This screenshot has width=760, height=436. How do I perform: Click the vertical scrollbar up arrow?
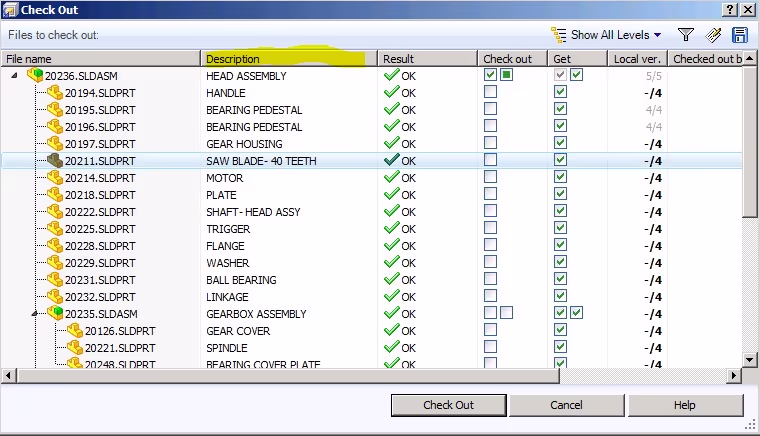(750, 58)
